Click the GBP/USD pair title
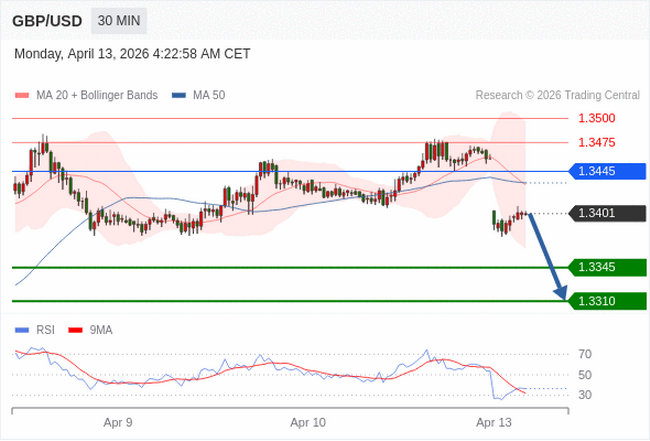The image size is (650, 441). (47, 21)
